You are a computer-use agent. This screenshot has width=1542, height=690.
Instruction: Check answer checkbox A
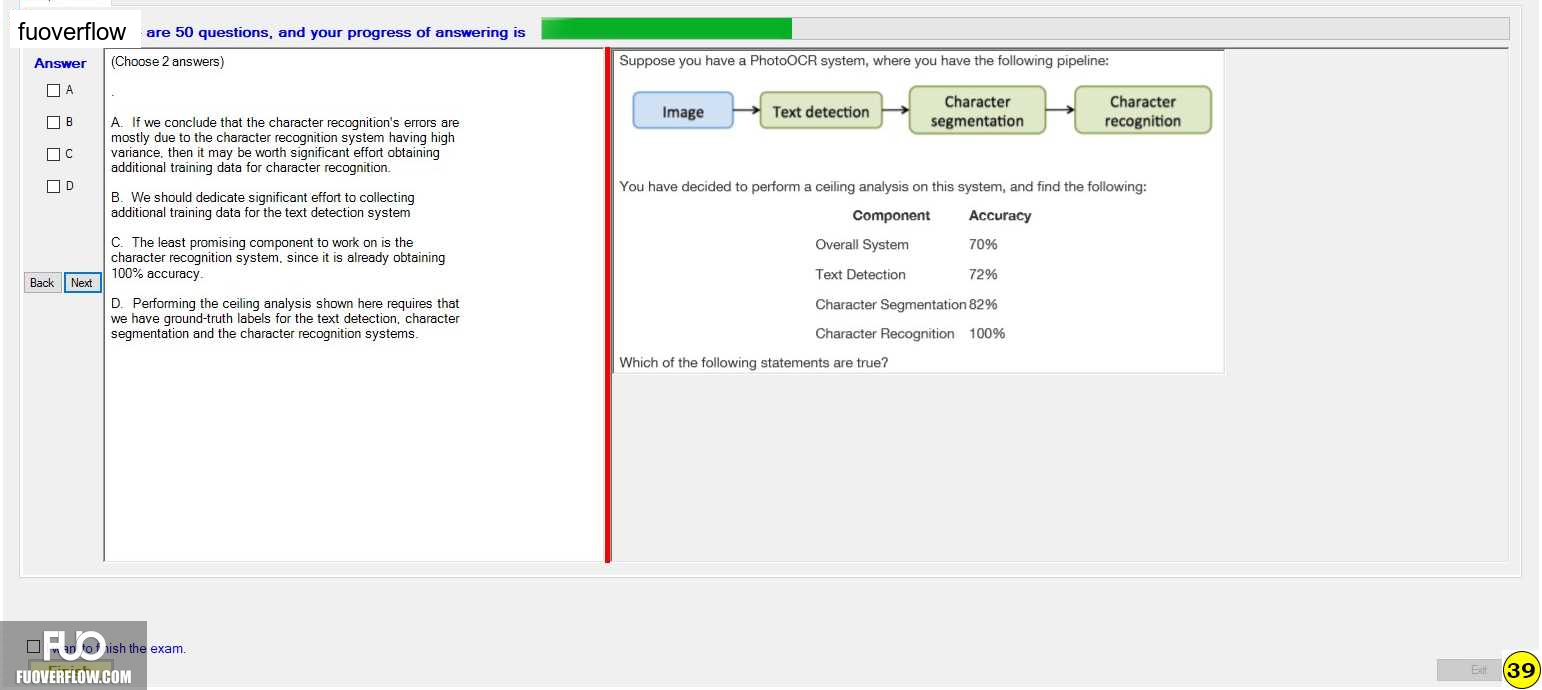[x=54, y=91]
